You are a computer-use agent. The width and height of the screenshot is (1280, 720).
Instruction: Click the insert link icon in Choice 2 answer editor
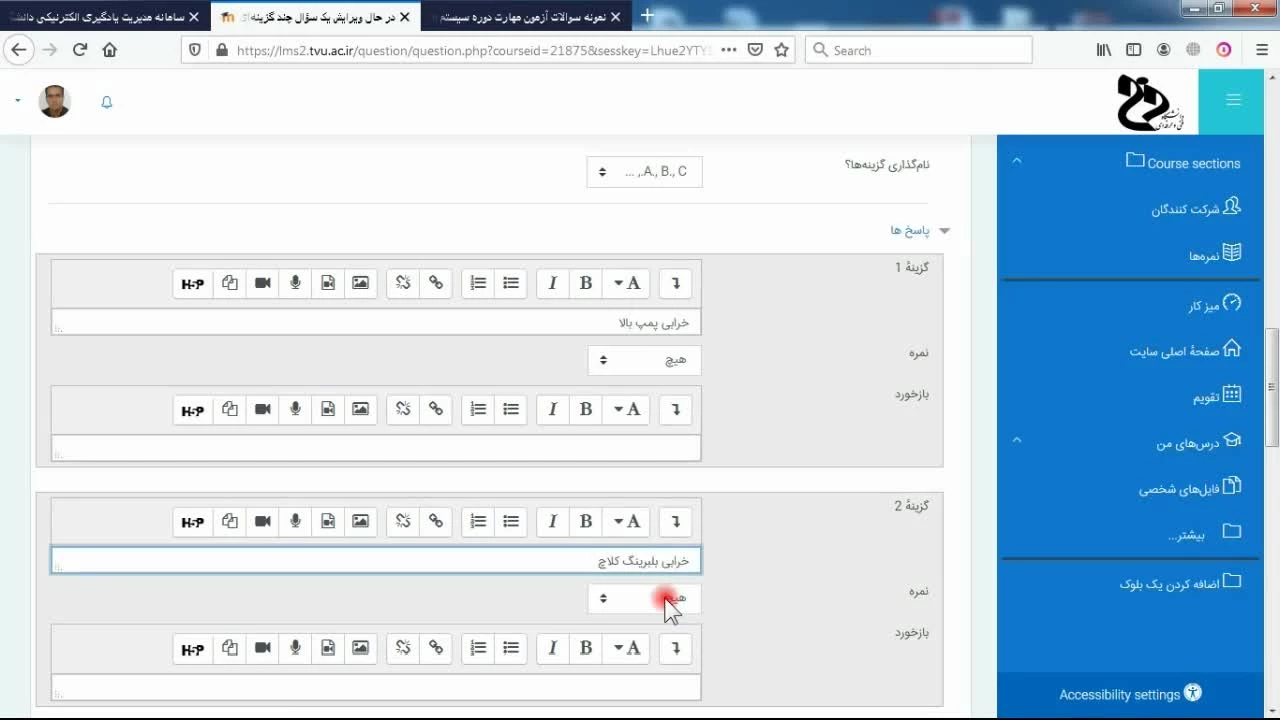(436, 521)
